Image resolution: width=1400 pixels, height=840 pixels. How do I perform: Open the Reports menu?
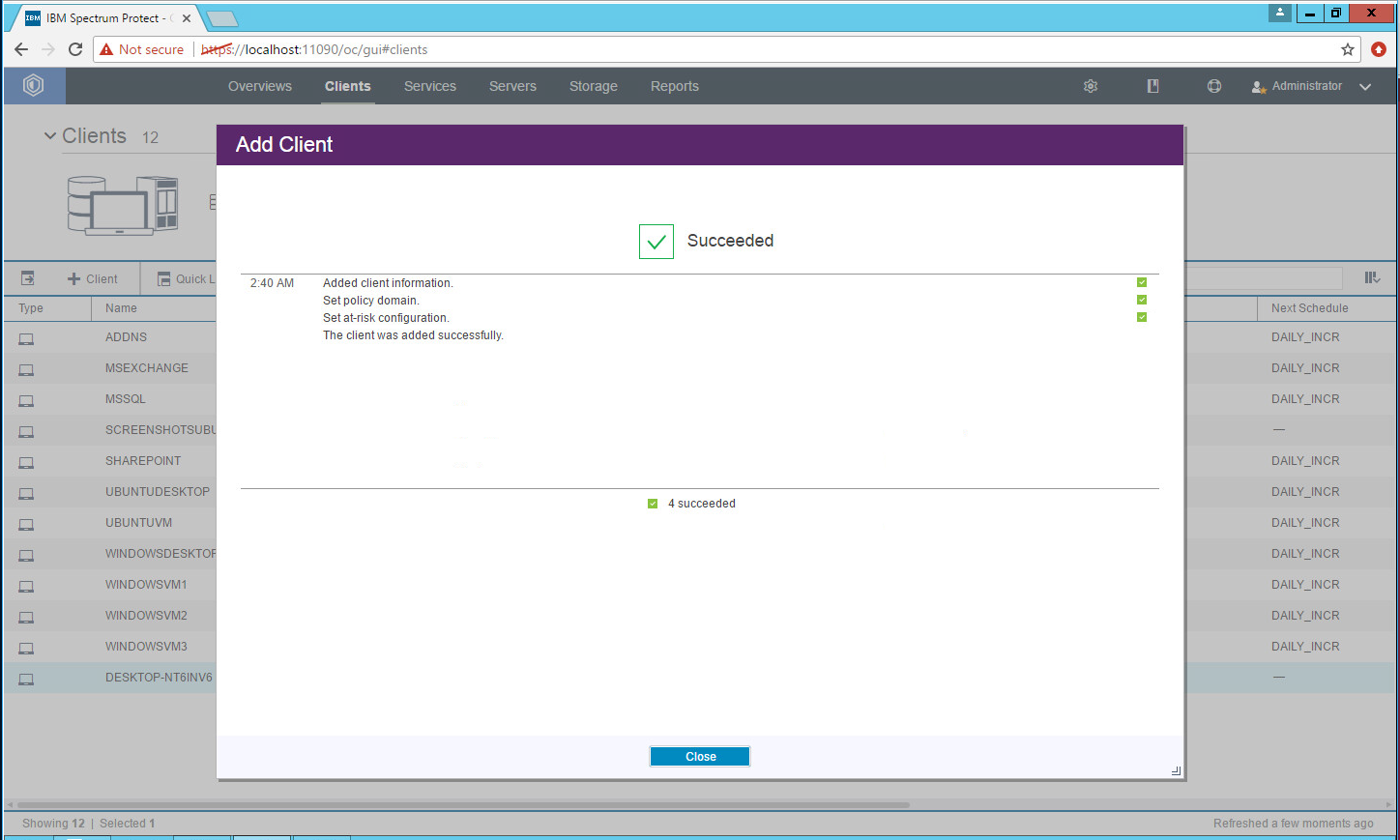(674, 86)
